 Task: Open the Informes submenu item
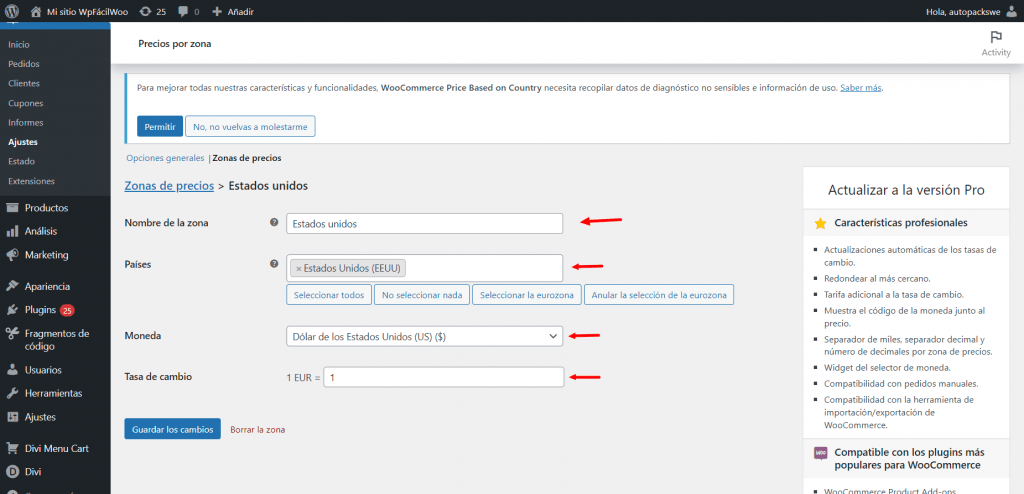click(x=25, y=122)
